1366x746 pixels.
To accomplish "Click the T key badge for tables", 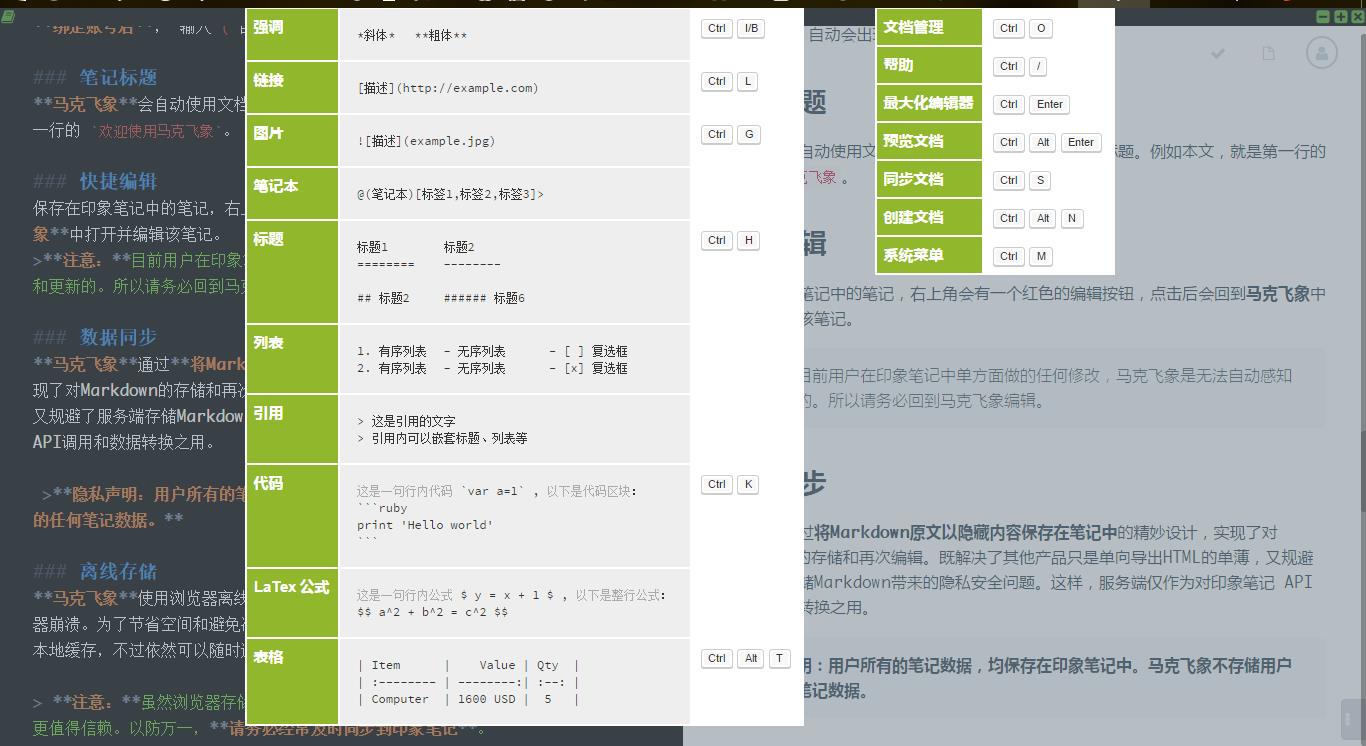I will (779, 658).
